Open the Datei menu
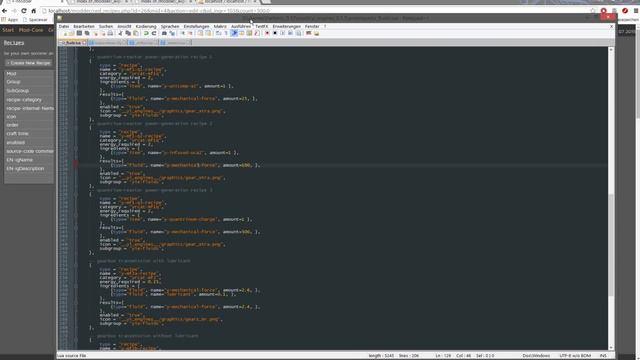The width and height of the screenshot is (640, 360). tap(64, 27)
